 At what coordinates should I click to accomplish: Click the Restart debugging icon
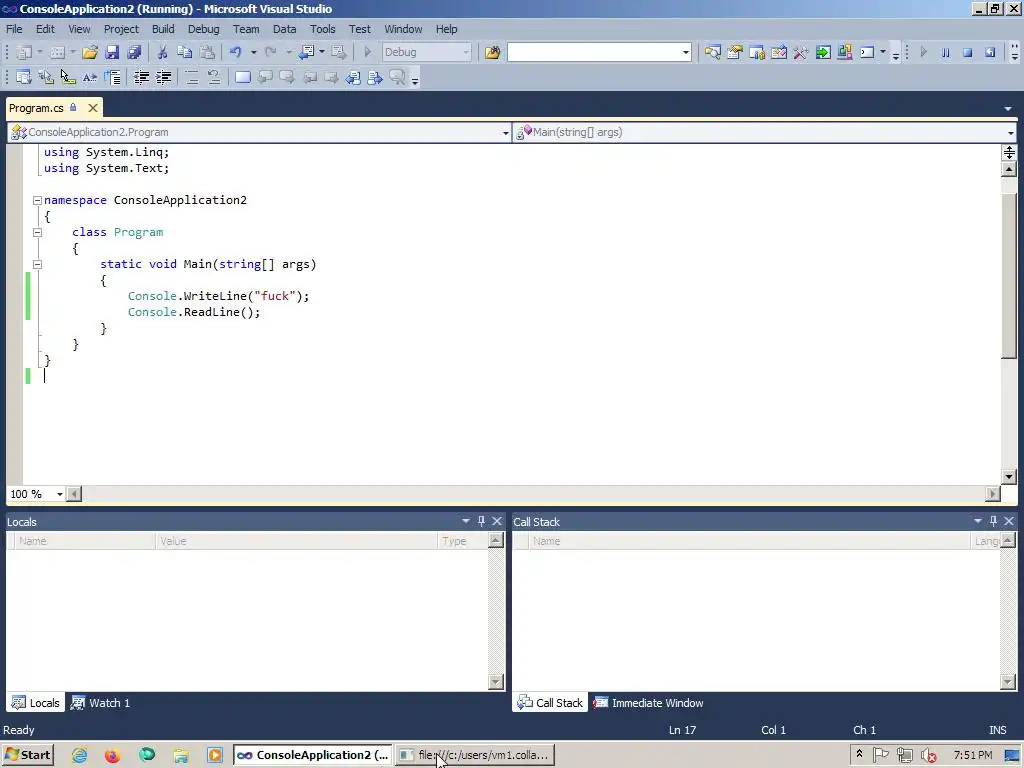click(990, 52)
